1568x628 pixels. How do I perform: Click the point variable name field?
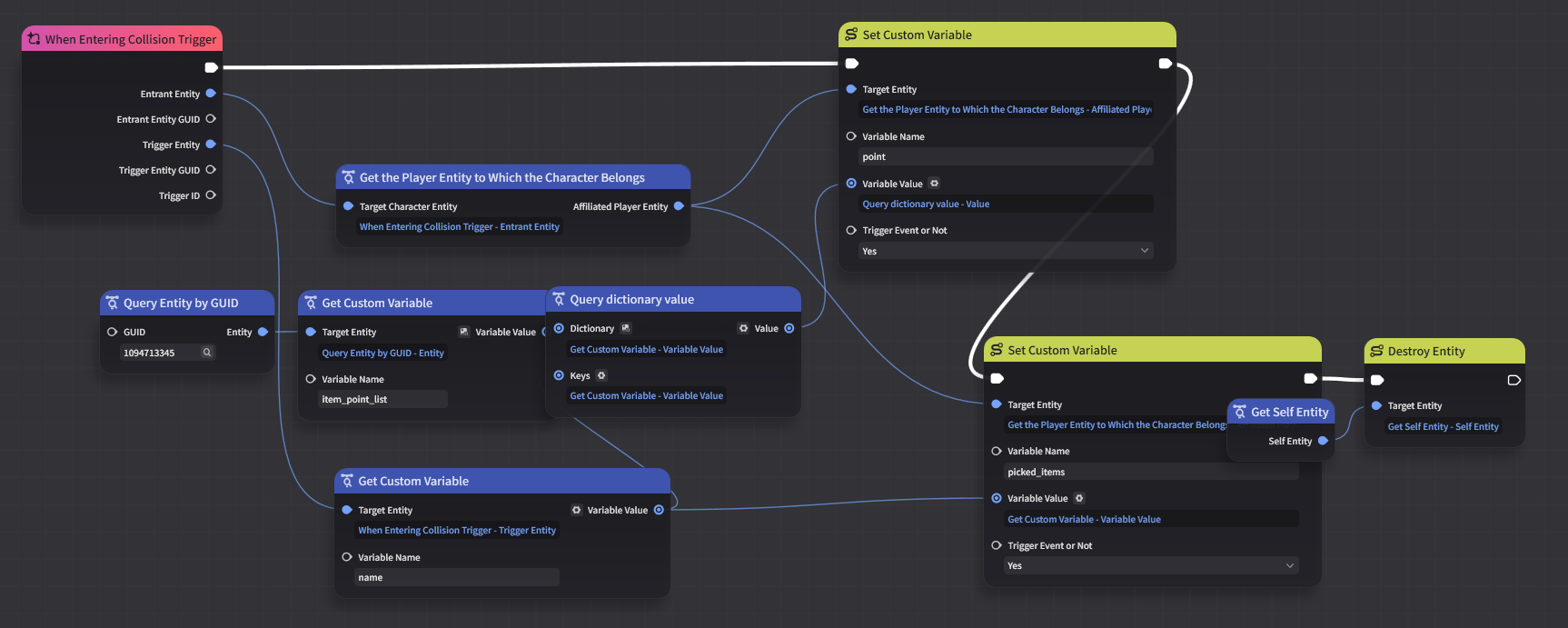(1006, 156)
